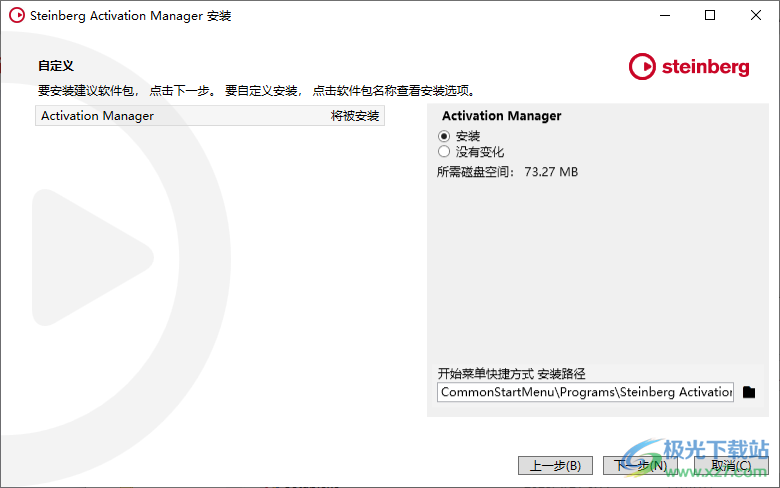Click the window title text in title bar
780x488 pixels.
[131, 16]
